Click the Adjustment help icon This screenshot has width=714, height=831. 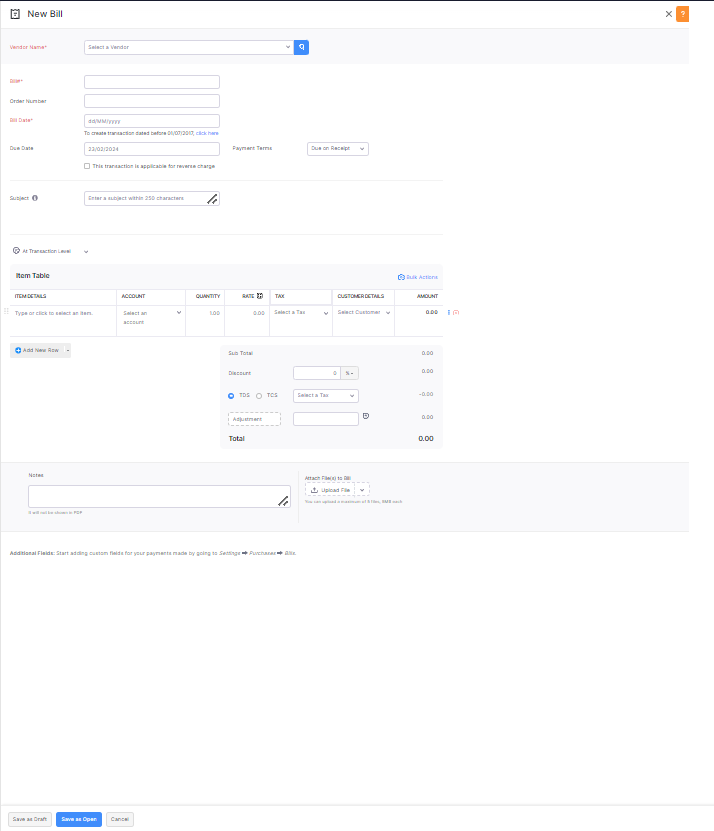(x=366, y=416)
